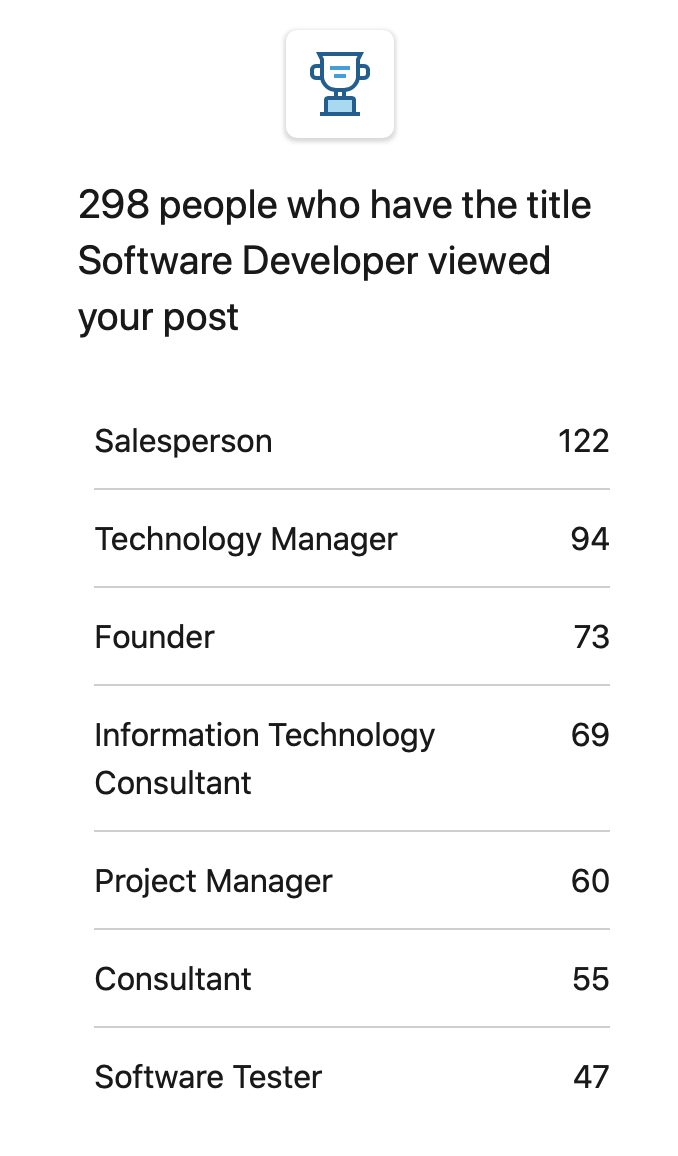
Task: Click the word Consultant under Information Technology
Action: click(172, 783)
